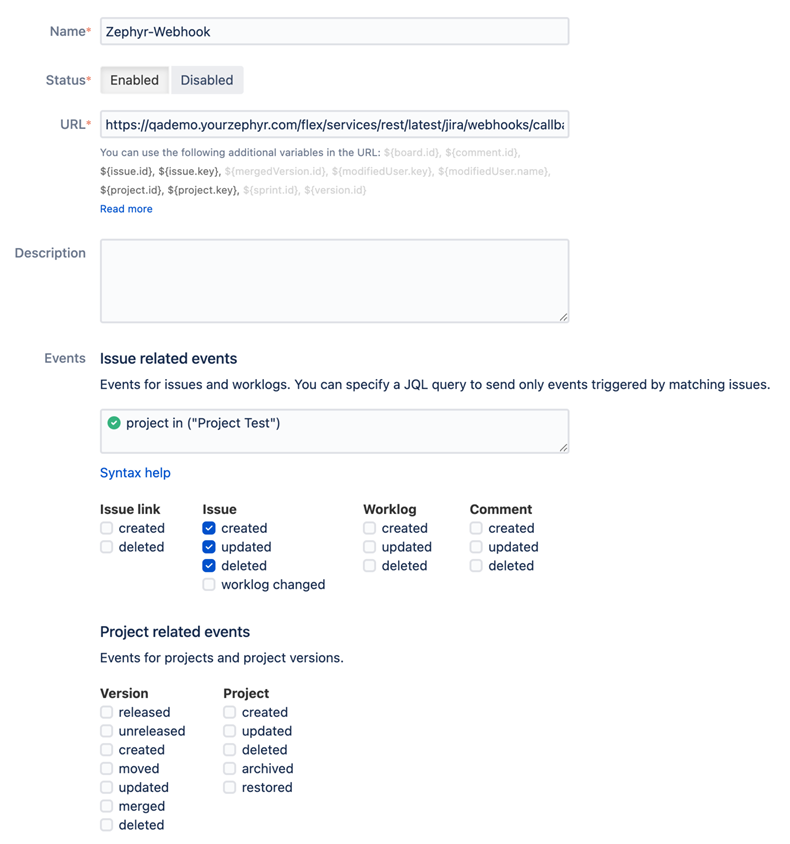
Task: Open the Syntax help link
Action: pyautogui.click(x=135, y=473)
